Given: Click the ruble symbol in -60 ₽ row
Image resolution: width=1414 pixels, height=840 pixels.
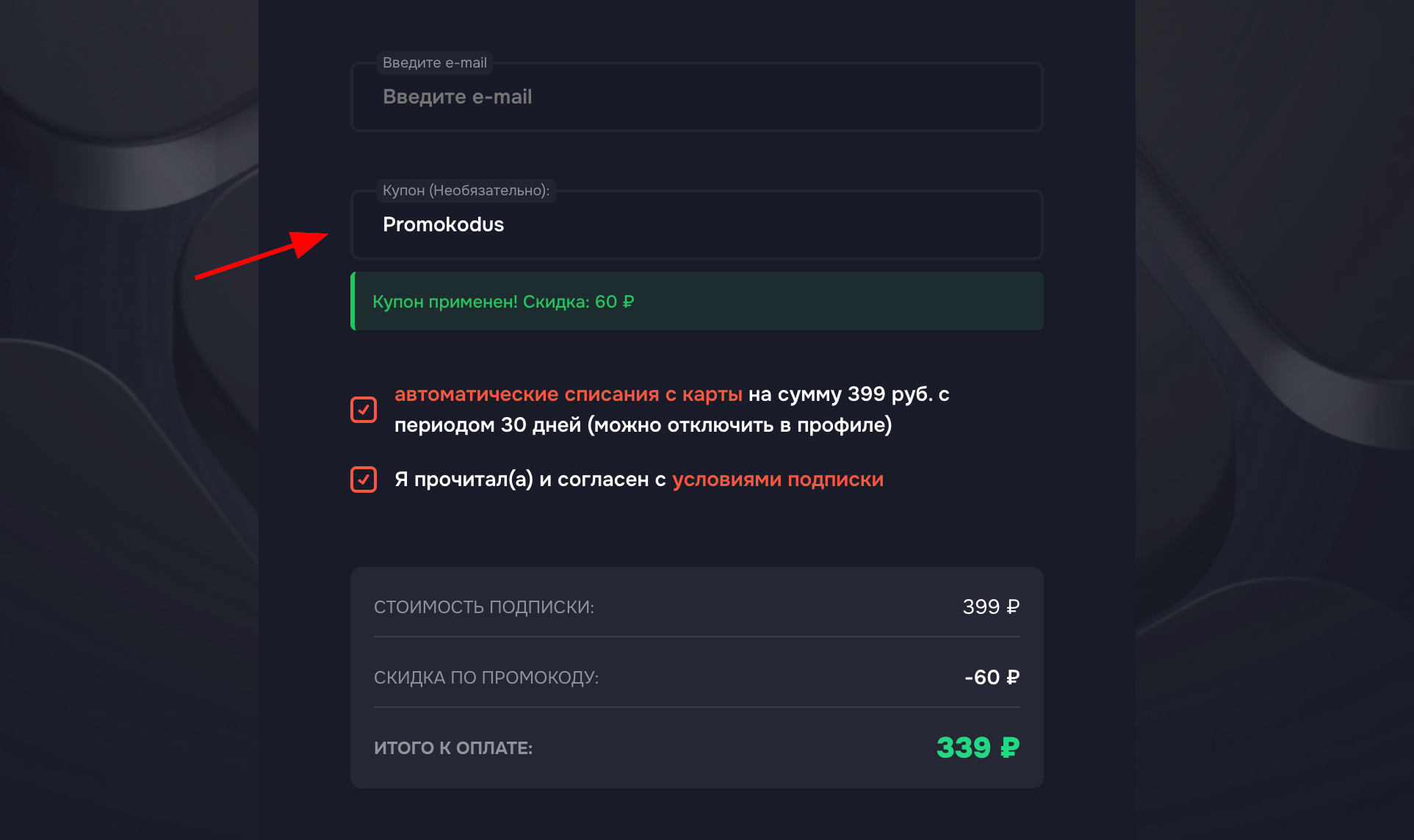Looking at the screenshot, I should pyautogui.click(x=1012, y=677).
